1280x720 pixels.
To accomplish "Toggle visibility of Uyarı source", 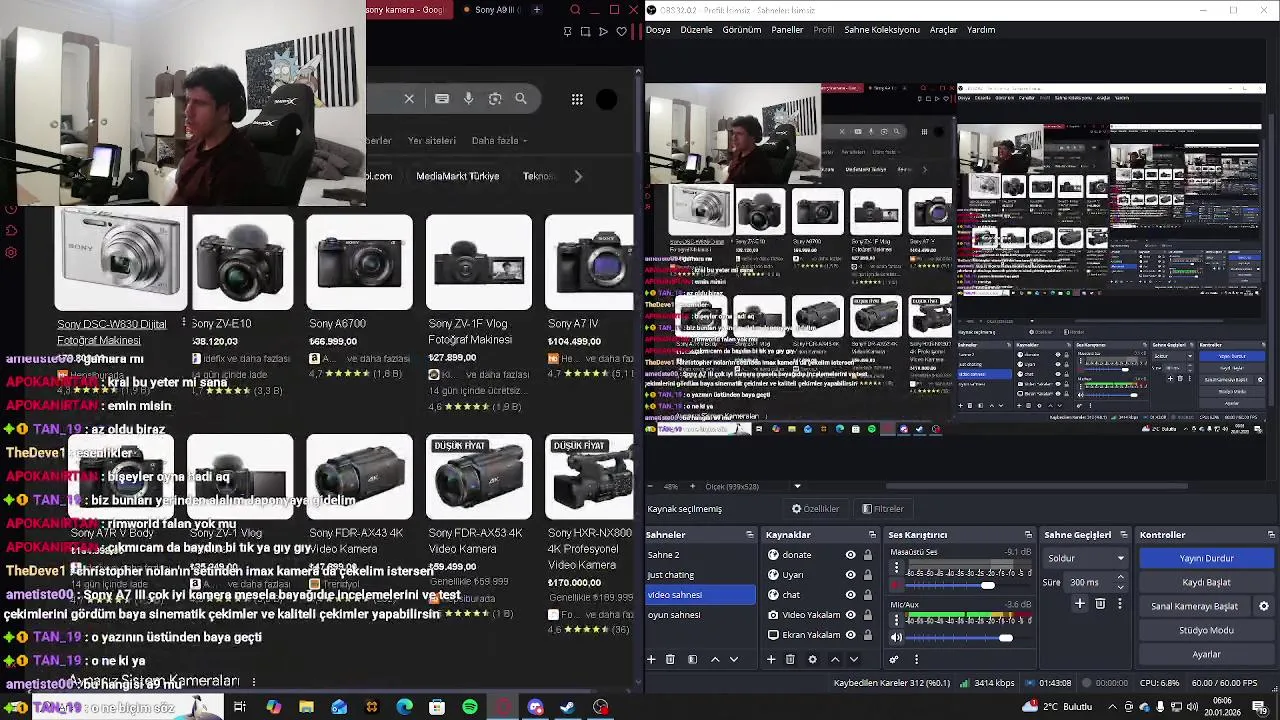I will [x=851, y=575].
